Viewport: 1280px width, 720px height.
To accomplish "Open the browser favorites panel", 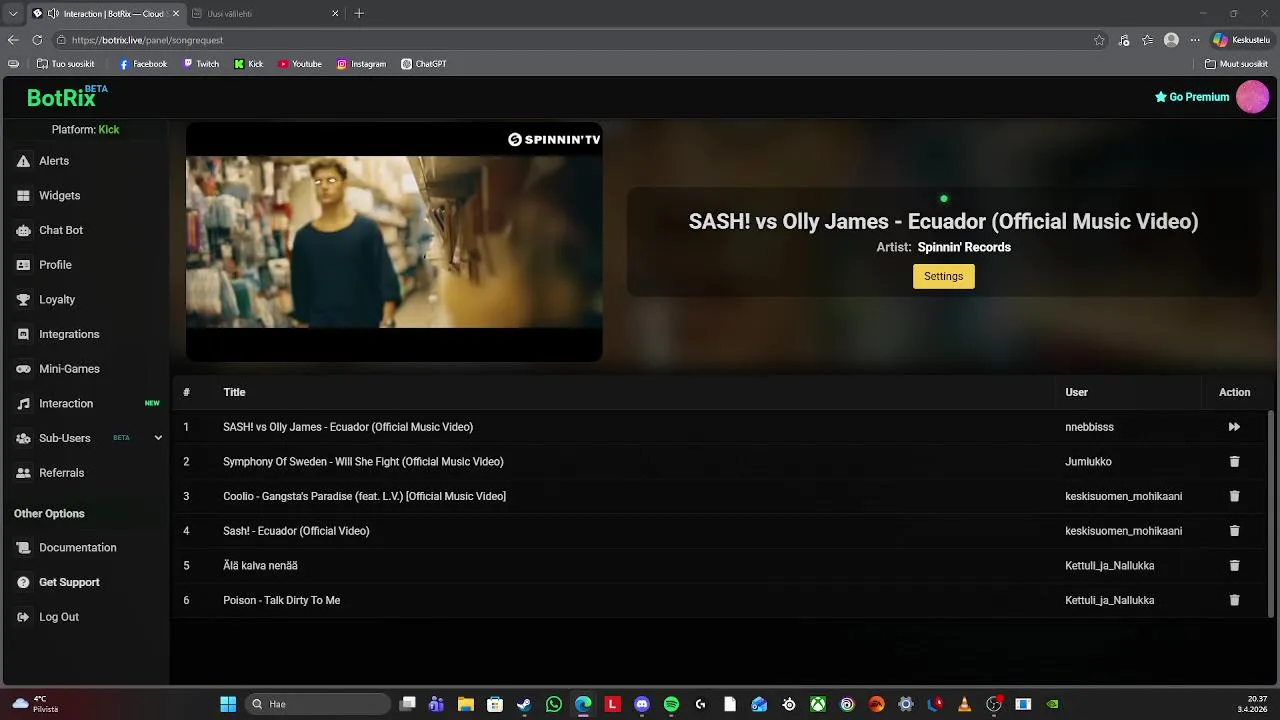I will tap(1148, 40).
